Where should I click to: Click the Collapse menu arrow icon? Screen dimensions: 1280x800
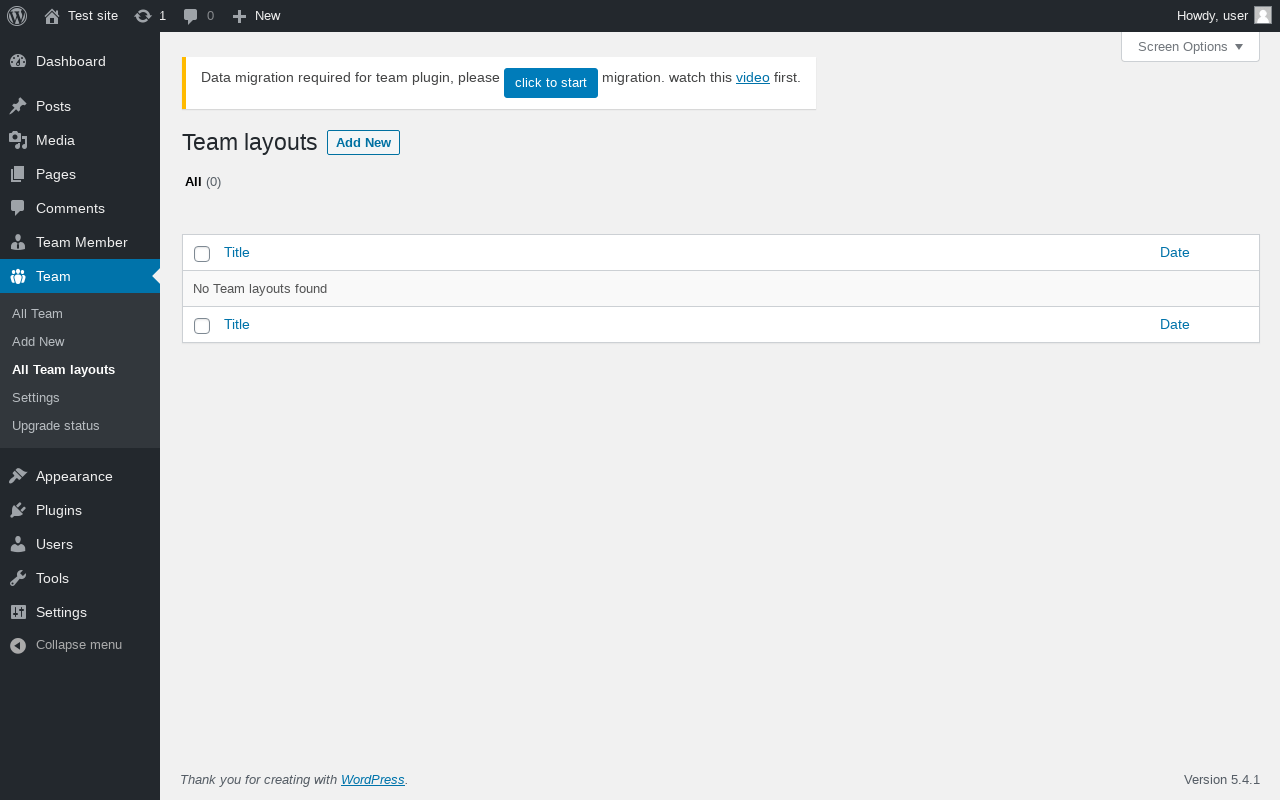pos(18,645)
